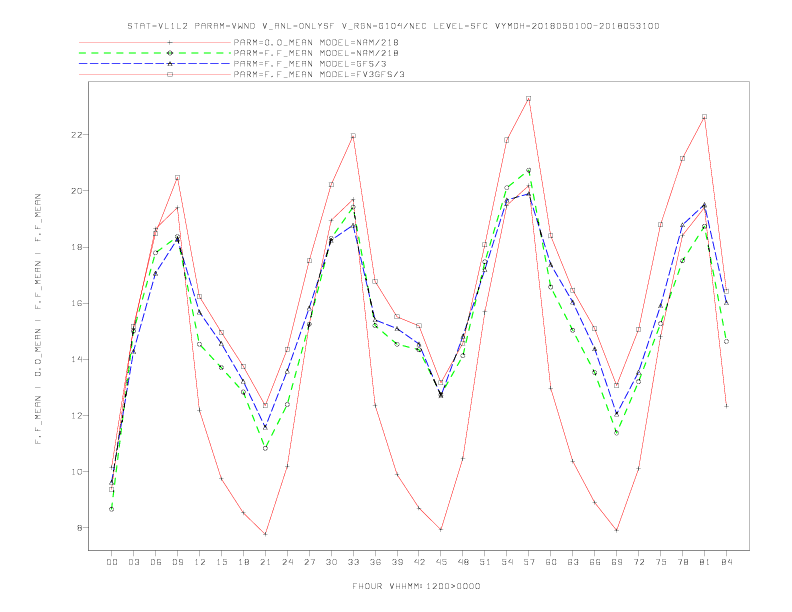Click the square marker in the FV3GFS legend line

click(170, 74)
